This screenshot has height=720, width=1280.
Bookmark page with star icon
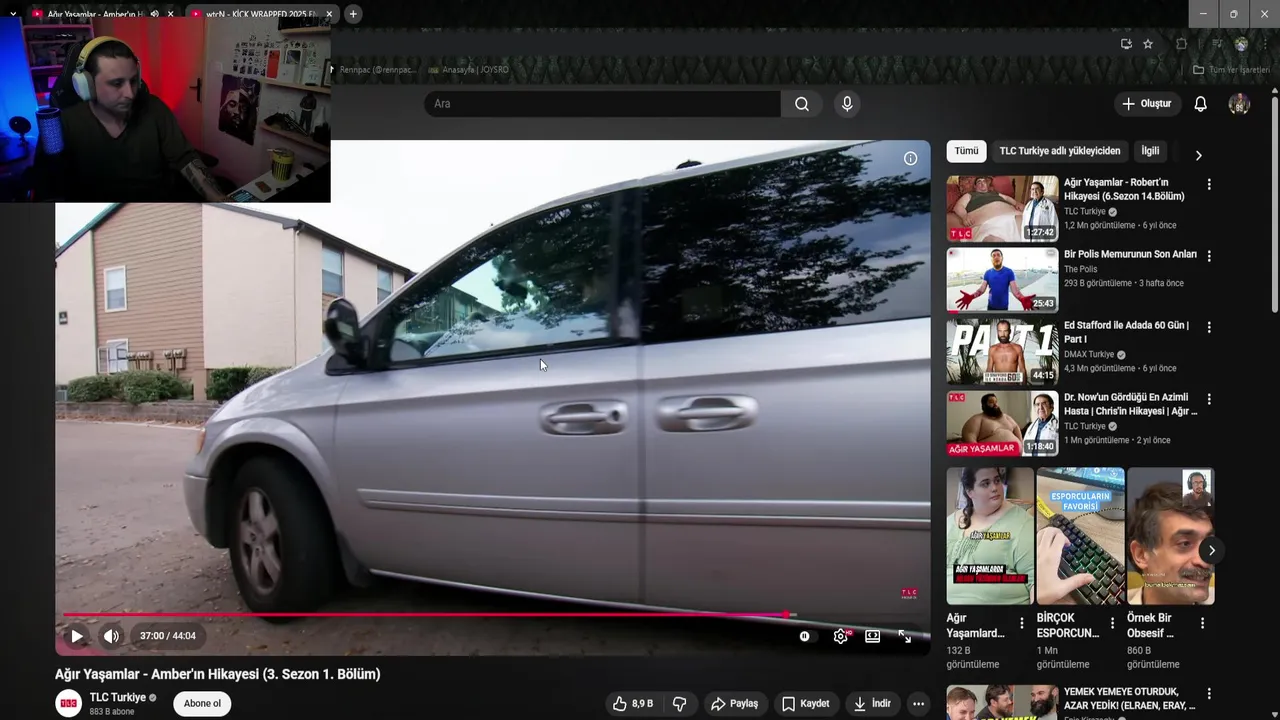click(x=1148, y=44)
